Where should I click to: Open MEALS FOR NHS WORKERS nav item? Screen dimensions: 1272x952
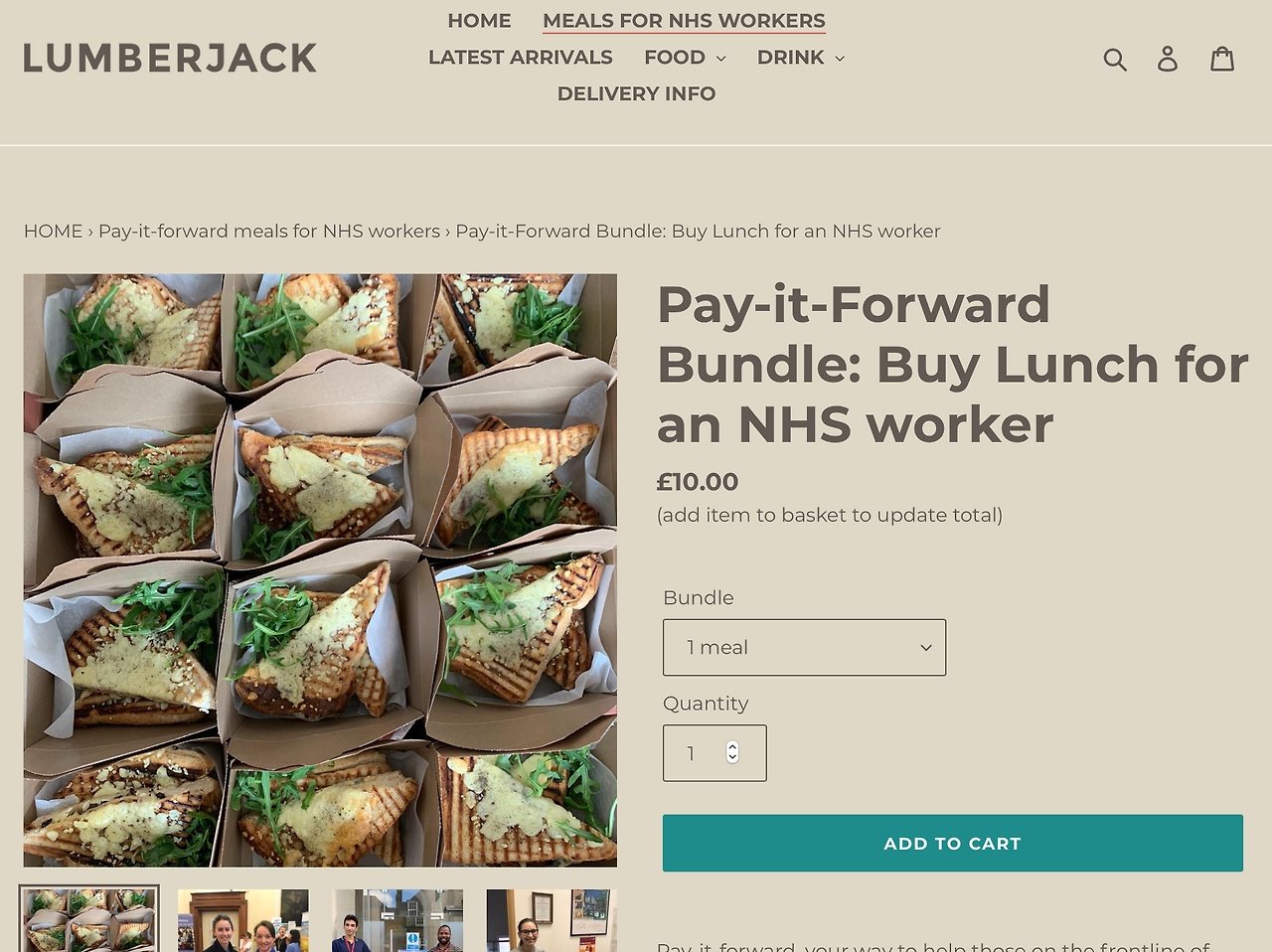click(x=684, y=21)
